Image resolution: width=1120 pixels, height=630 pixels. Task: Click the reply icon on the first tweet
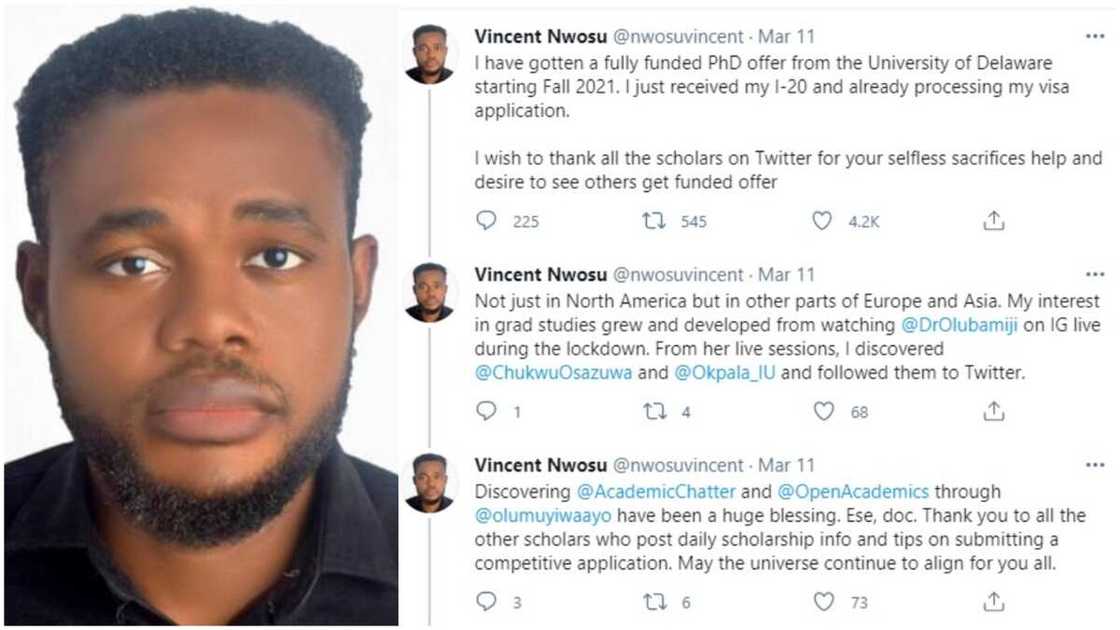[486, 219]
